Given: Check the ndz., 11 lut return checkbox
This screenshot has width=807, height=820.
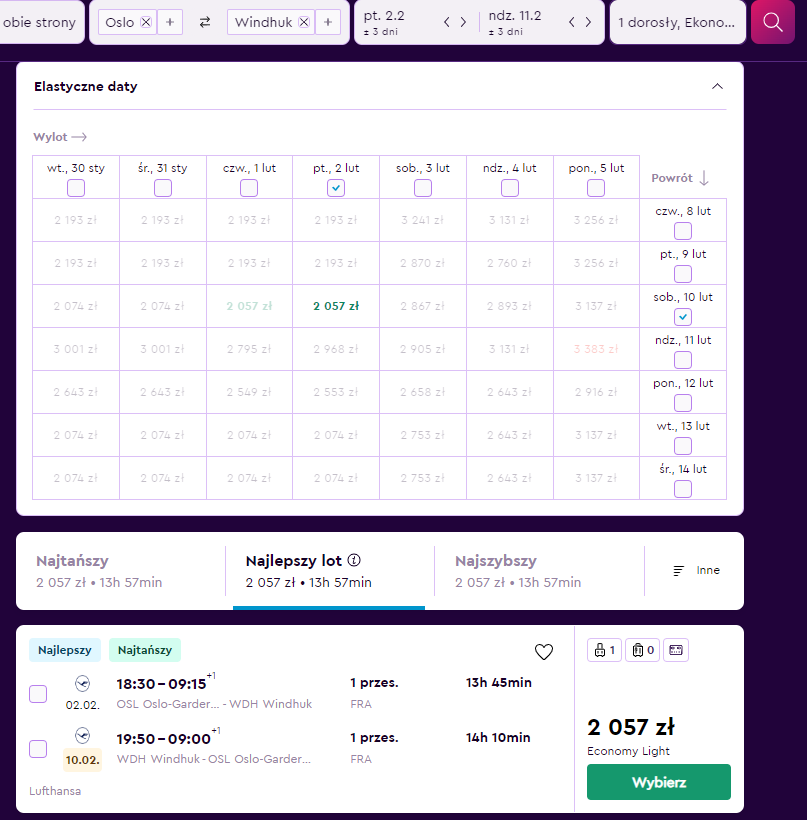Looking at the screenshot, I should (x=683, y=360).
